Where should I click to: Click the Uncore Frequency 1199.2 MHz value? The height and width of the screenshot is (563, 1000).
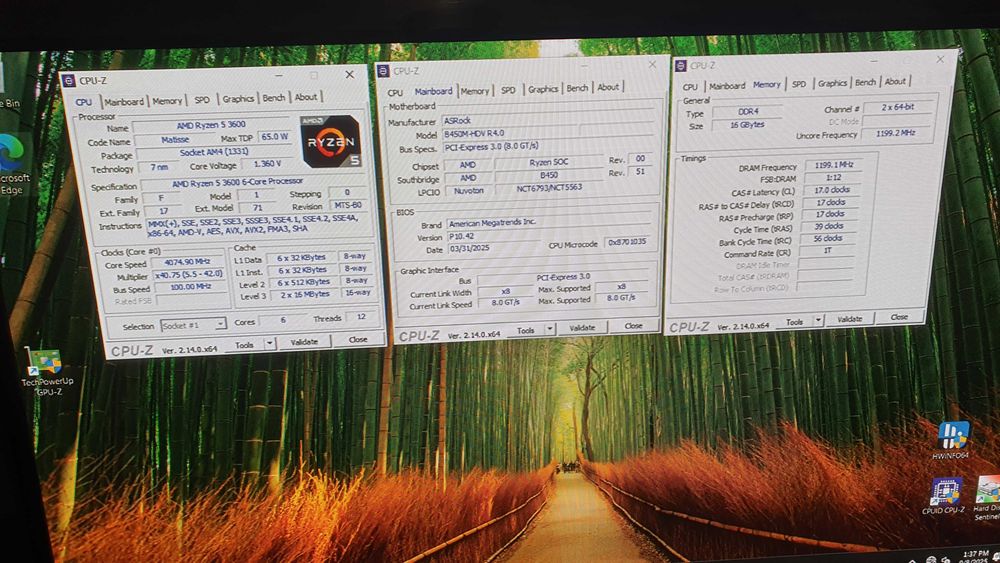click(895, 133)
